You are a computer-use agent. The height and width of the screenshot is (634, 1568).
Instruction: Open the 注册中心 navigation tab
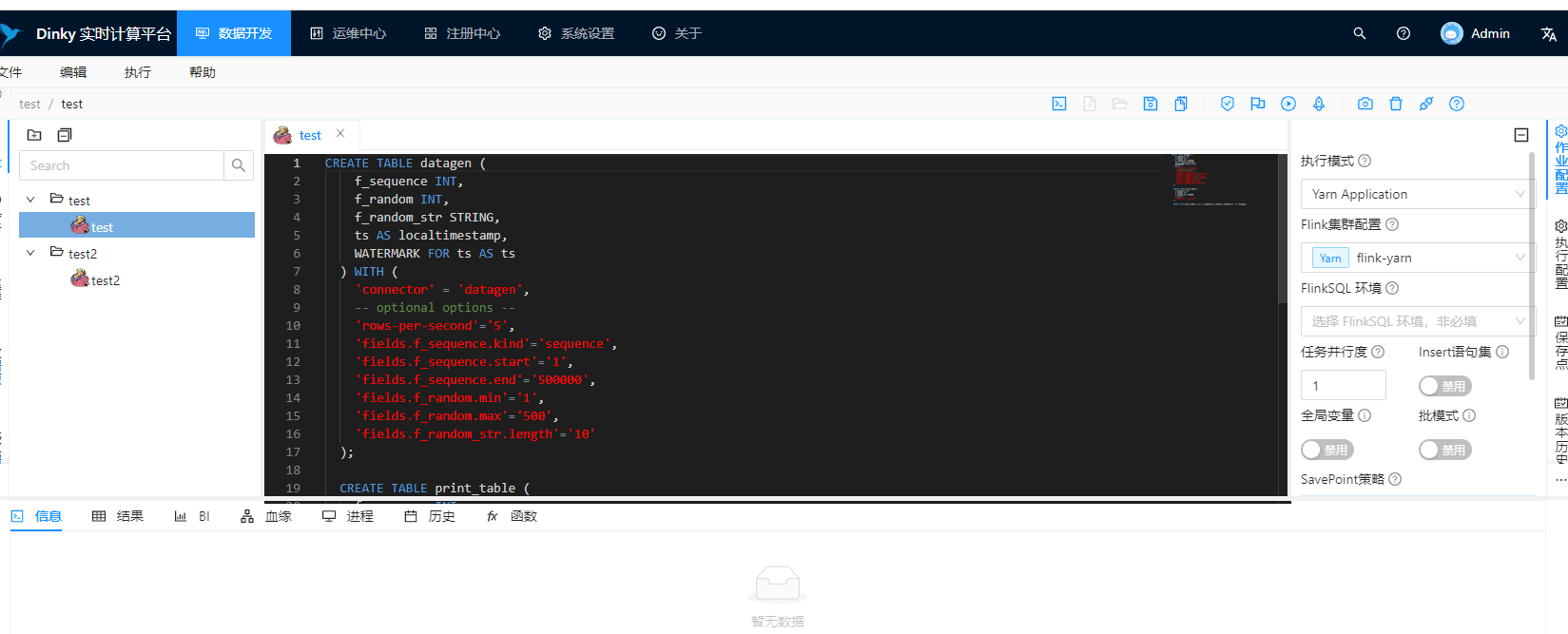click(x=462, y=33)
